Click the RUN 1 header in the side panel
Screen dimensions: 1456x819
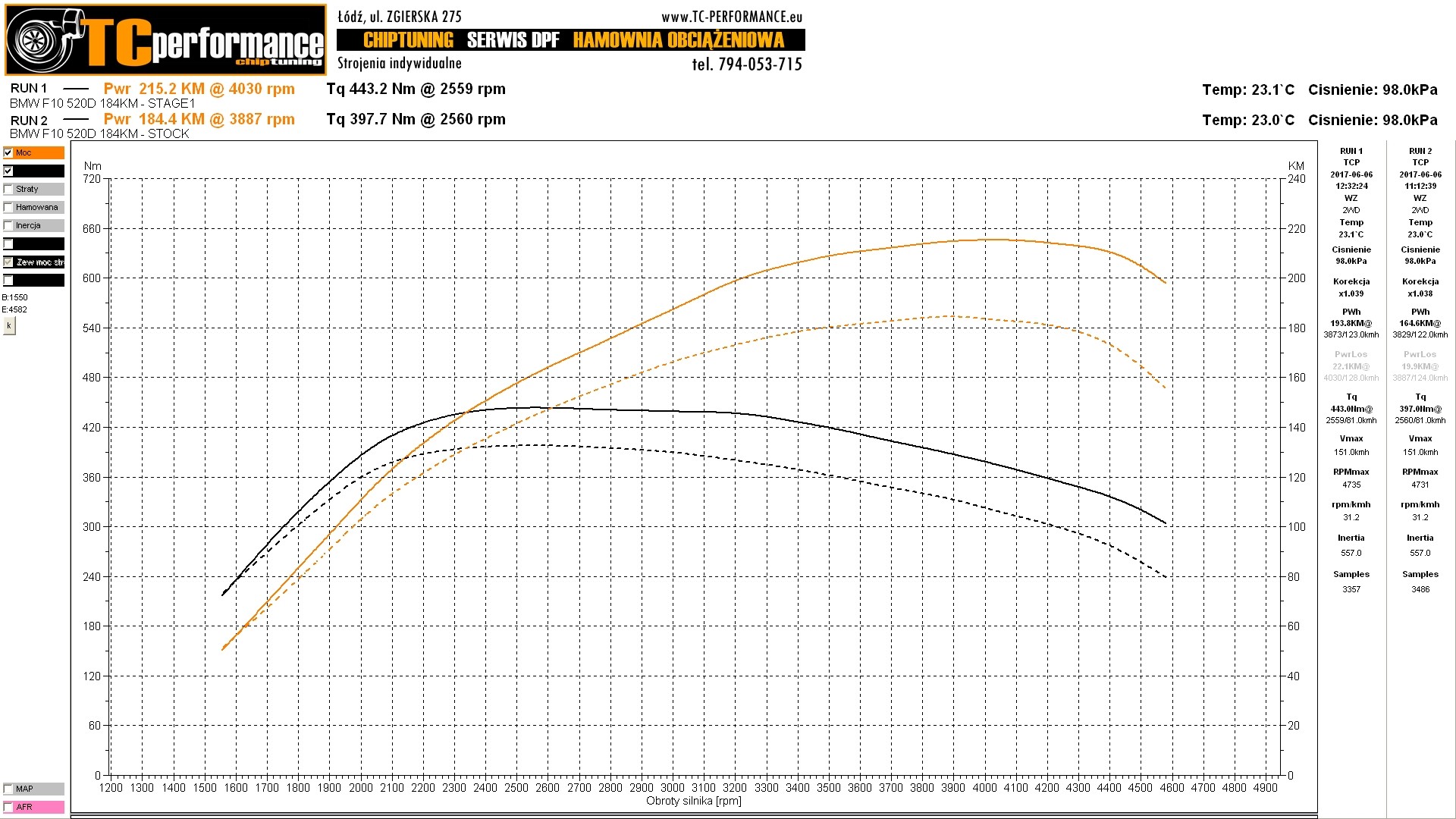coord(1351,151)
